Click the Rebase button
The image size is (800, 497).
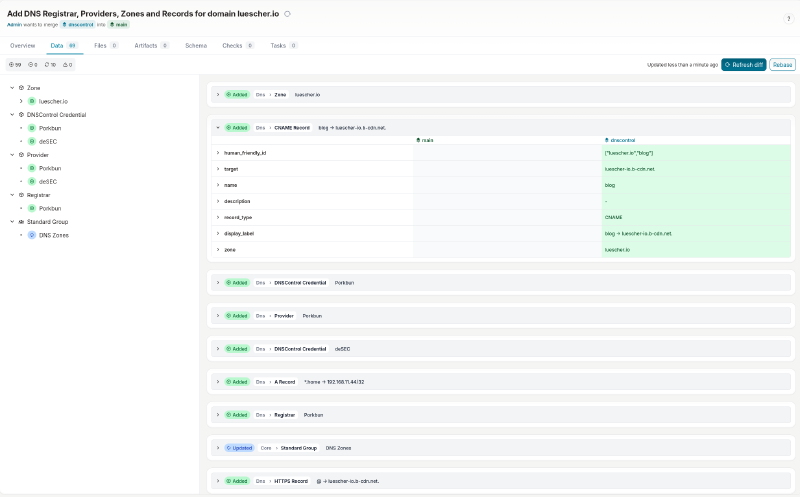[x=782, y=65]
